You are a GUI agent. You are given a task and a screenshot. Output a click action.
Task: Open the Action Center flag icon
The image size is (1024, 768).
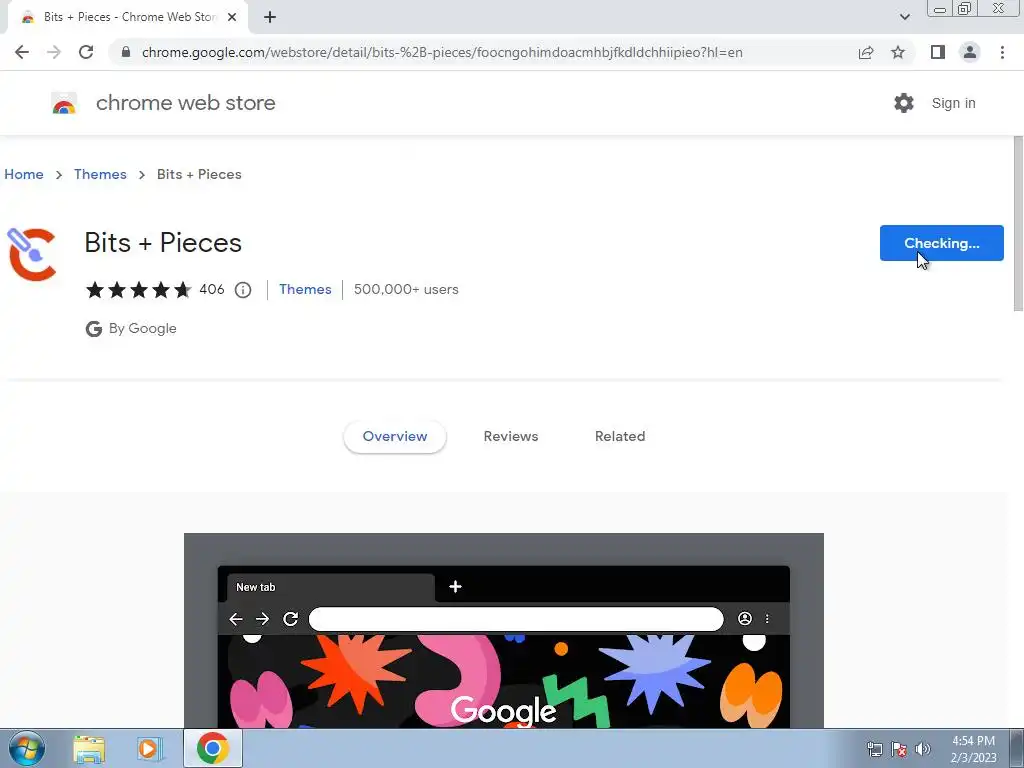[899, 749]
